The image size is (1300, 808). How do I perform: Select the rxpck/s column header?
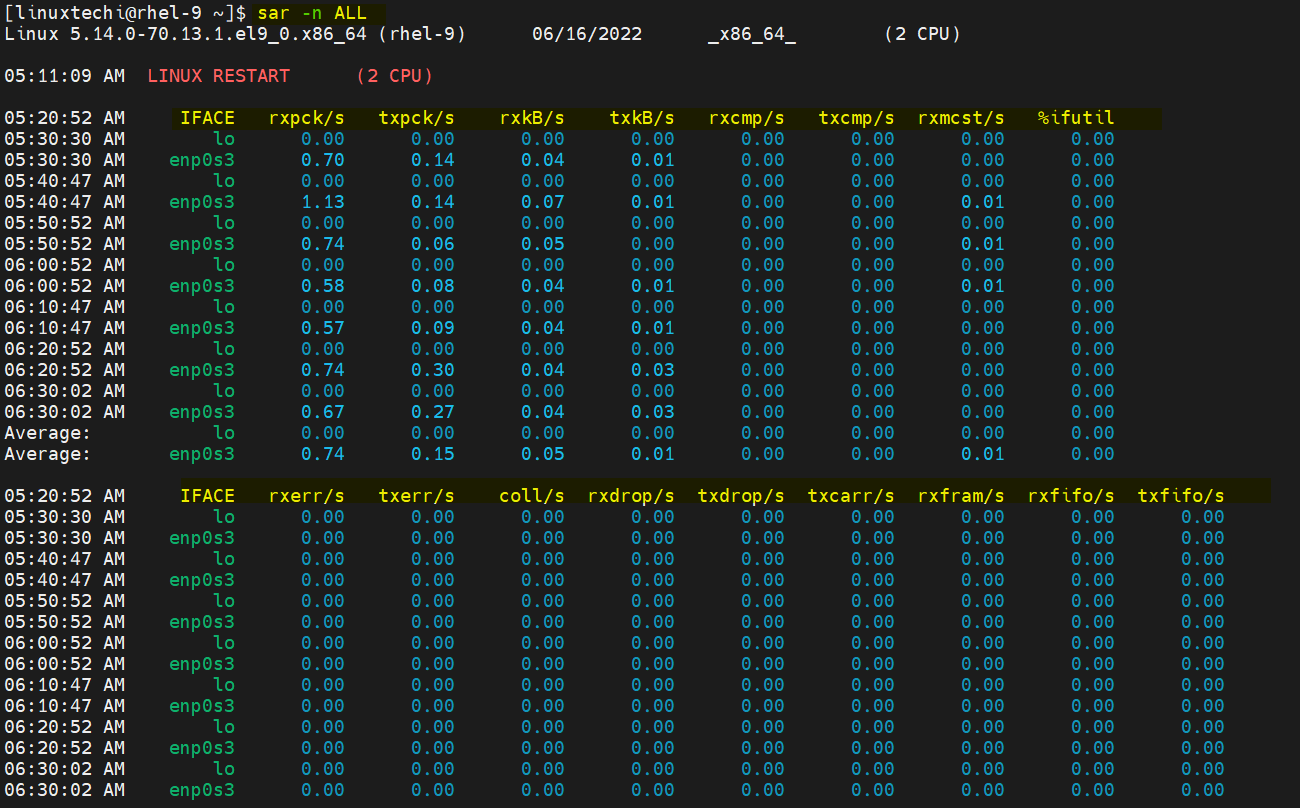click(x=306, y=117)
